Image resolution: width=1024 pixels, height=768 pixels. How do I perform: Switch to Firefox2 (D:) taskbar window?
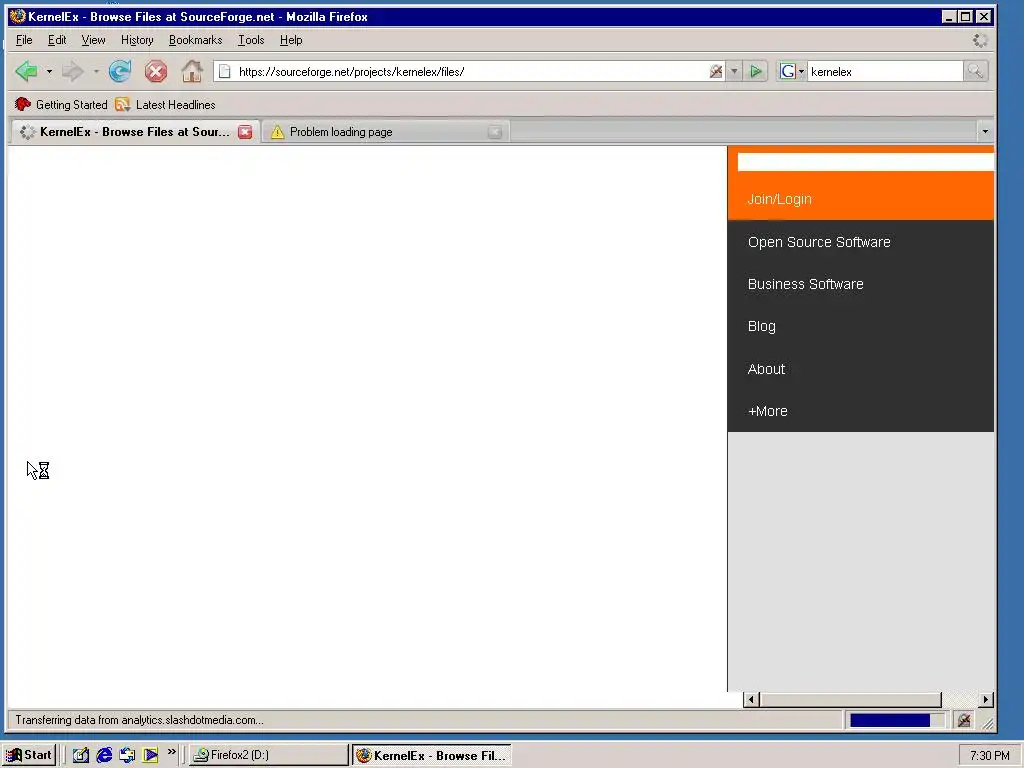coord(268,755)
